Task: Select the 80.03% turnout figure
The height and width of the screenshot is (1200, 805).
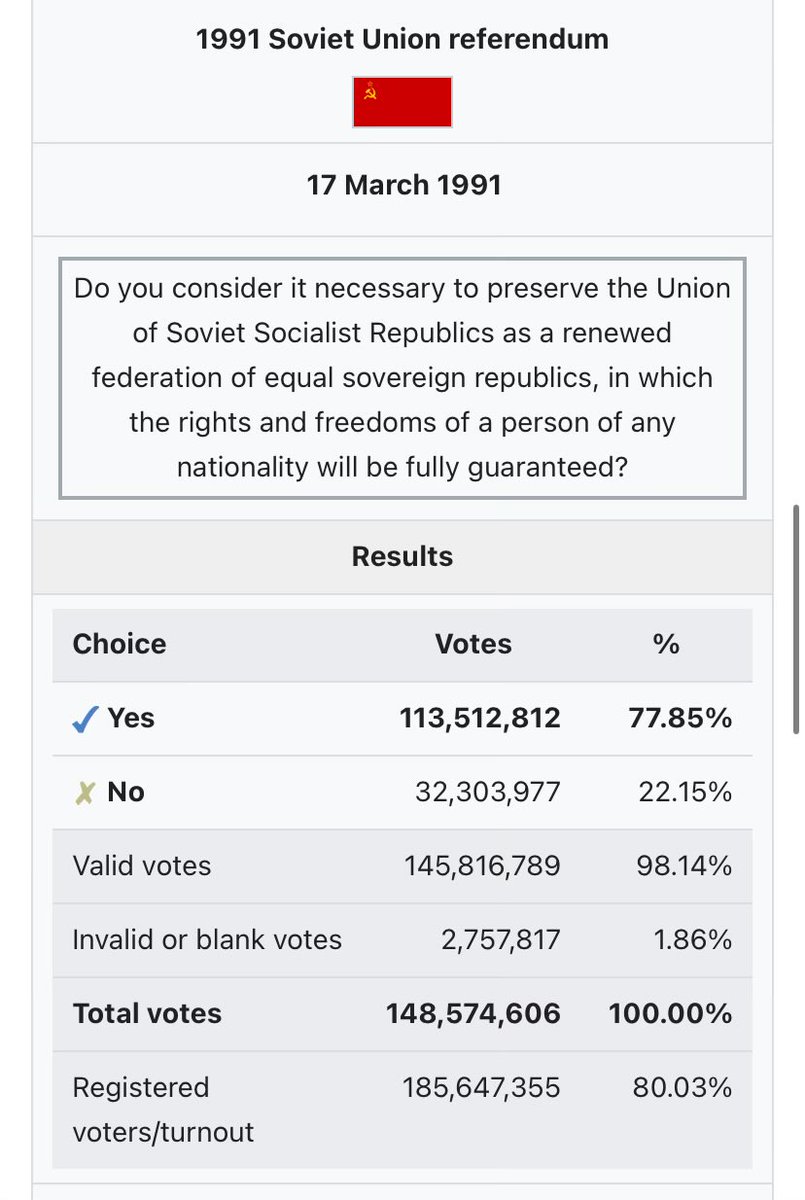Action: [682, 1088]
